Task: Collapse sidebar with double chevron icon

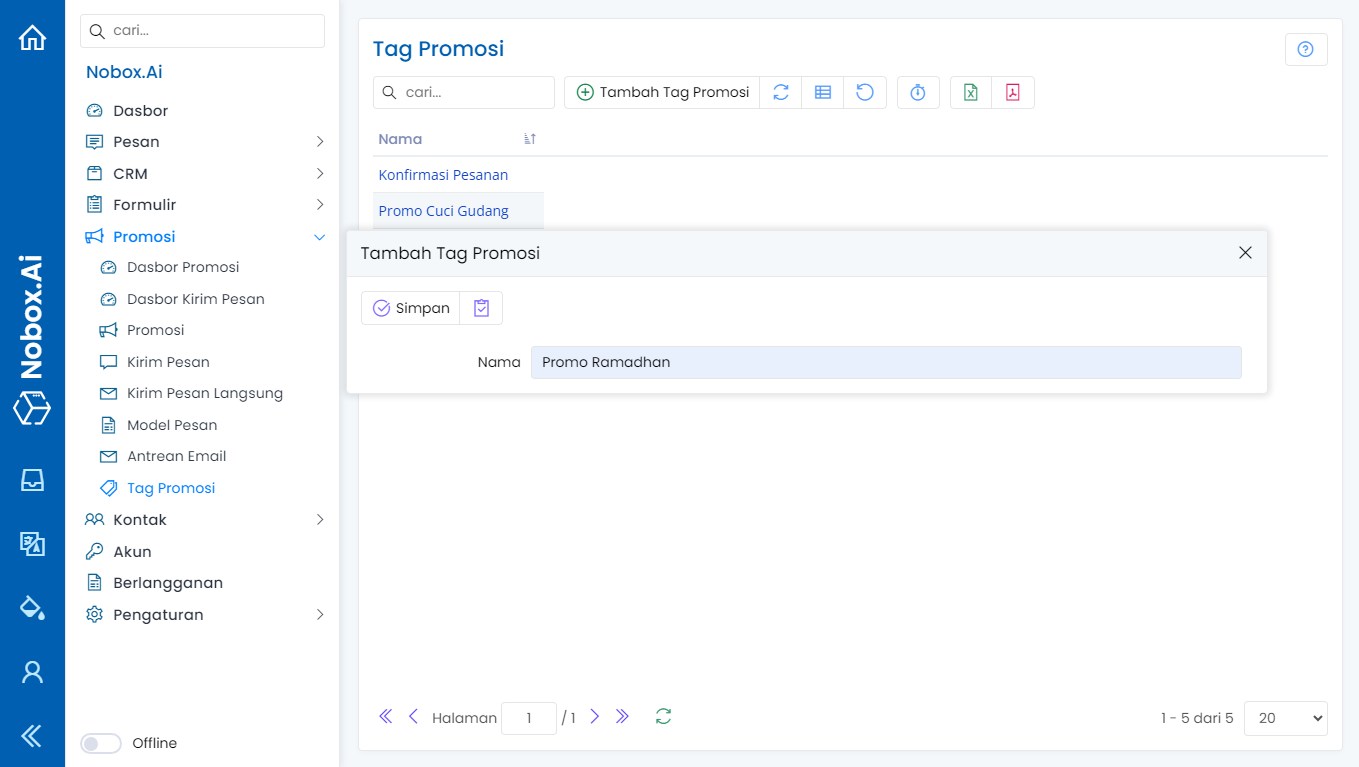Action: tap(32, 737)
